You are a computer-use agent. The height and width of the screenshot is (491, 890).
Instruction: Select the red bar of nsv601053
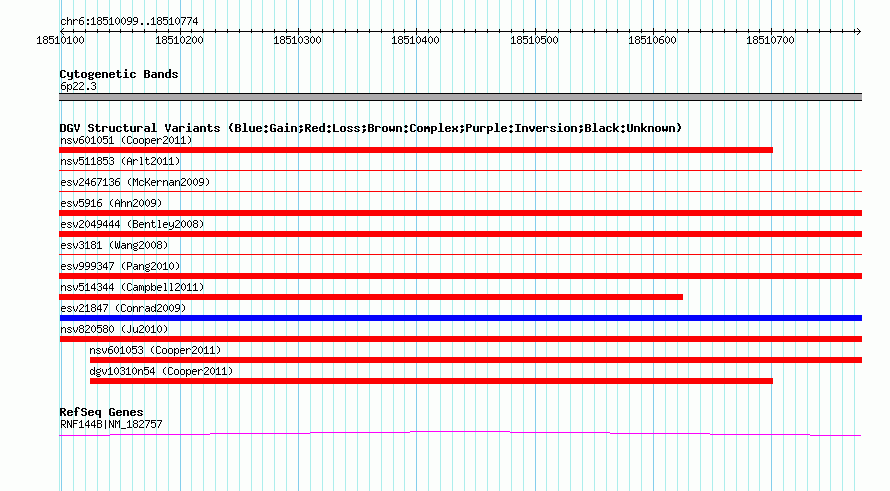click(476, 360)
